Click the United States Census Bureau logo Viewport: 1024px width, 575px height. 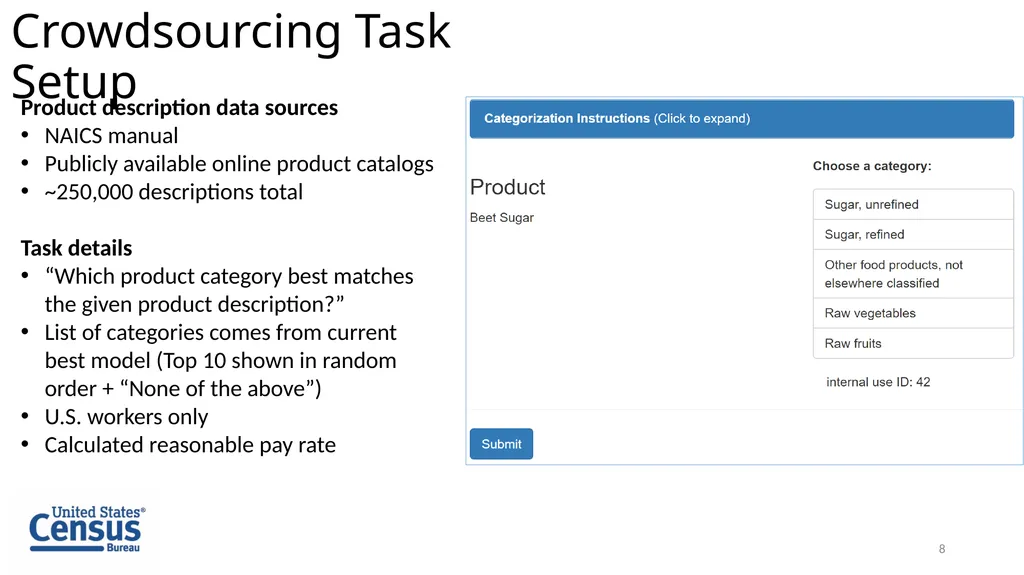click(87, 529)
